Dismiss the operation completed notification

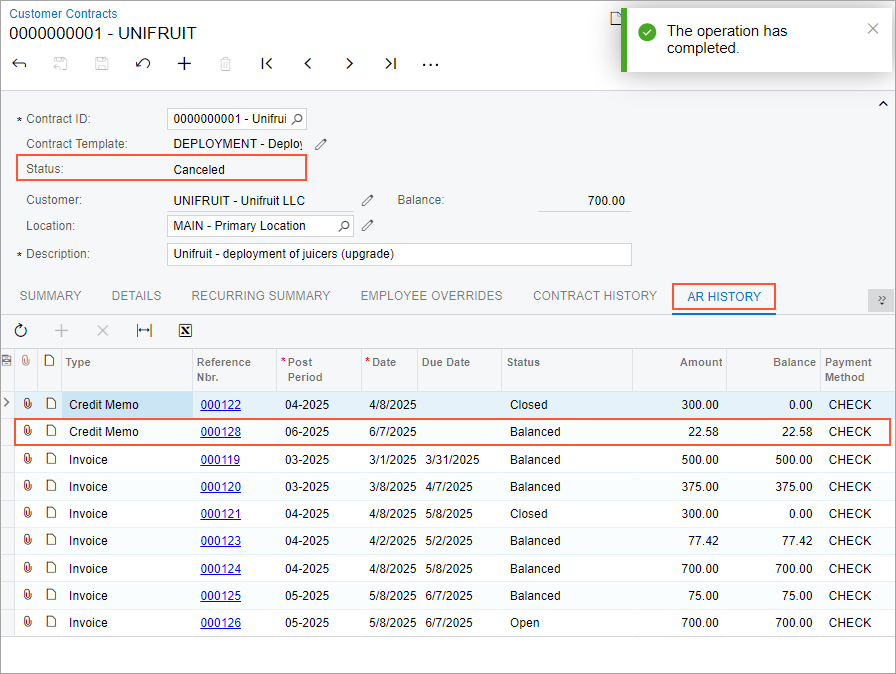click(872, 29)
